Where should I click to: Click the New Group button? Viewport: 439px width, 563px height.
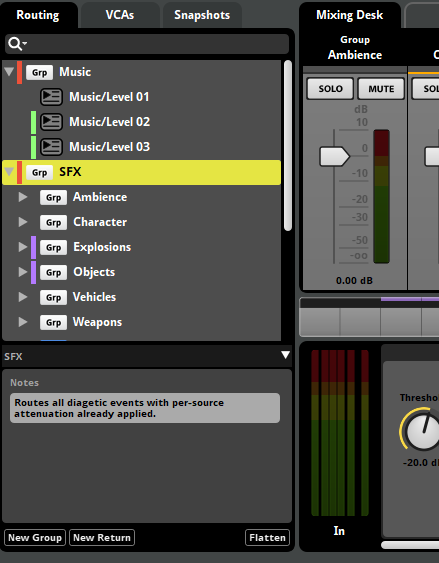click(35, 538)
